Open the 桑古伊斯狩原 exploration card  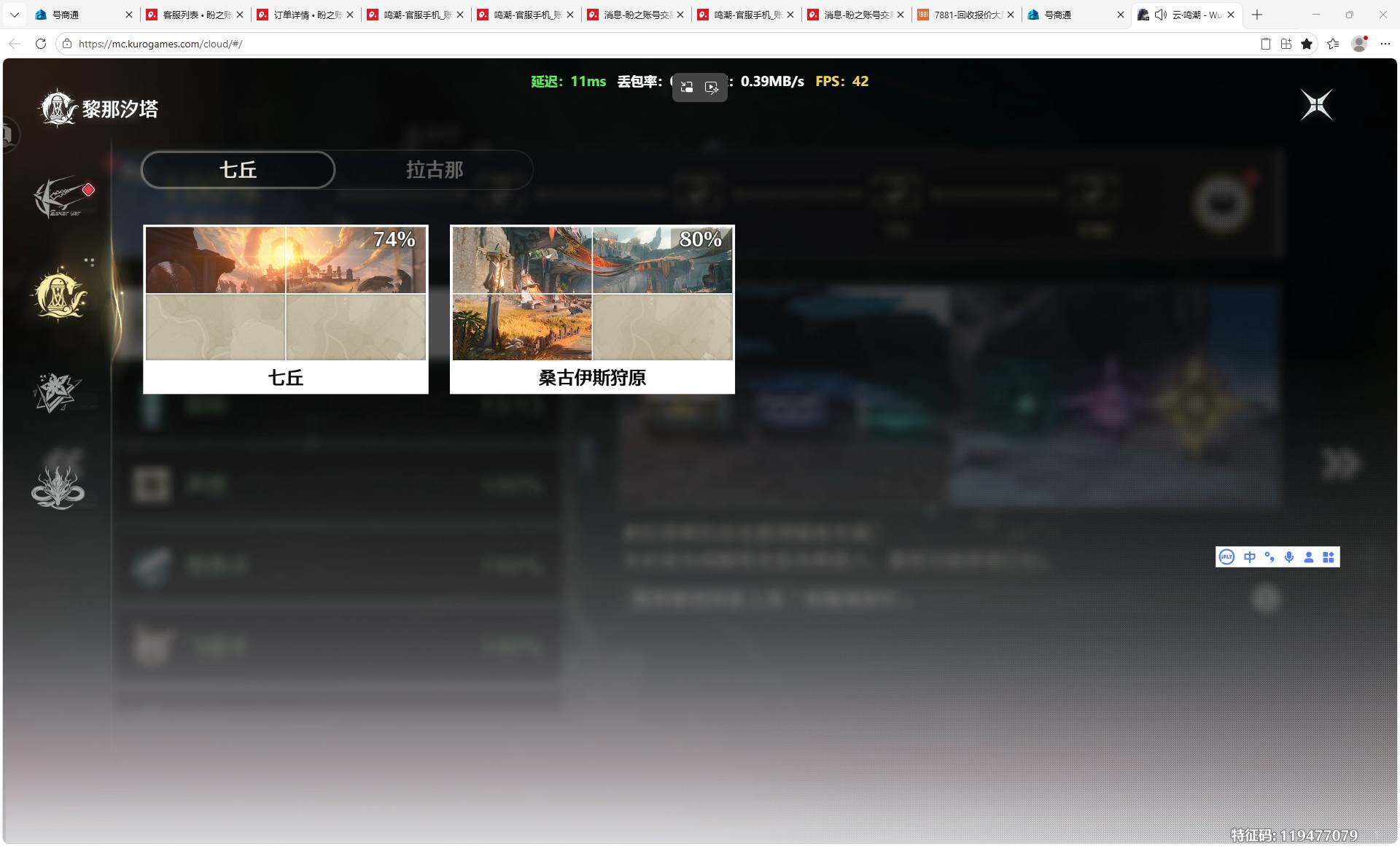click(592, 309)
